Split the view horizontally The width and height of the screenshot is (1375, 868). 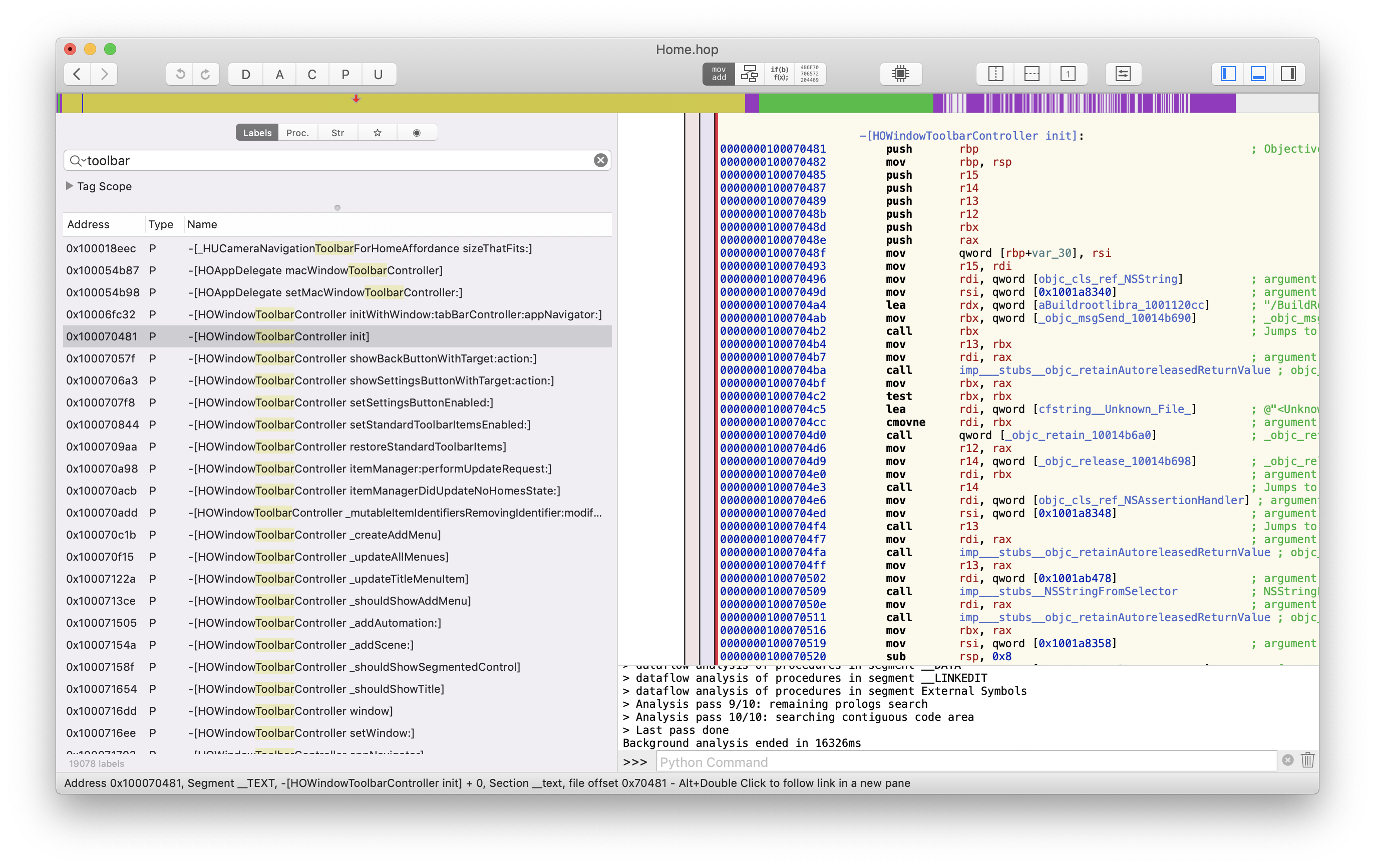(1032, 74)
